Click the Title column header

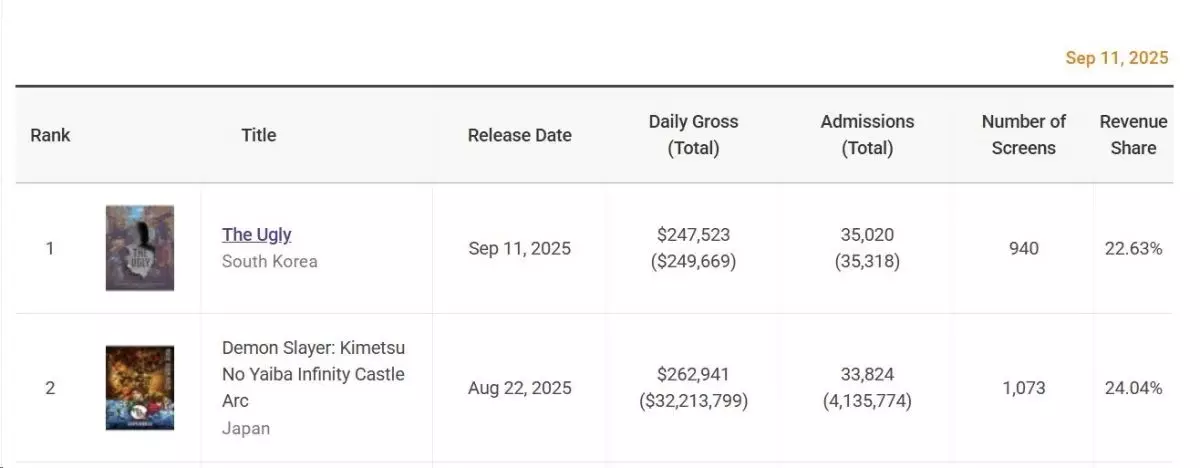pyautogui.click(x=258, y=135)
